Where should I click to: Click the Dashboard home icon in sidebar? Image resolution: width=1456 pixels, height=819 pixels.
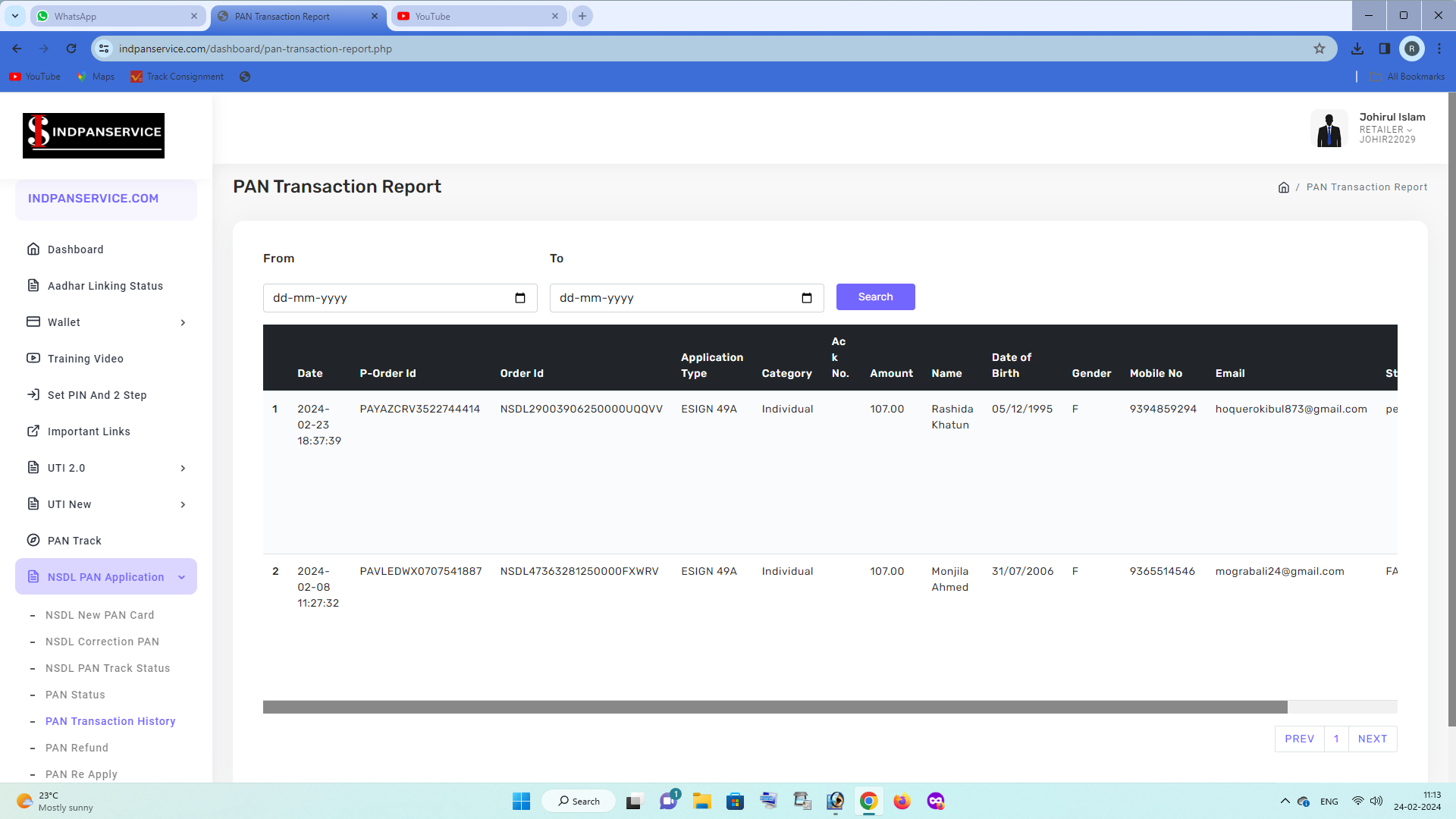pyautogui.click(x=33, y=249)
